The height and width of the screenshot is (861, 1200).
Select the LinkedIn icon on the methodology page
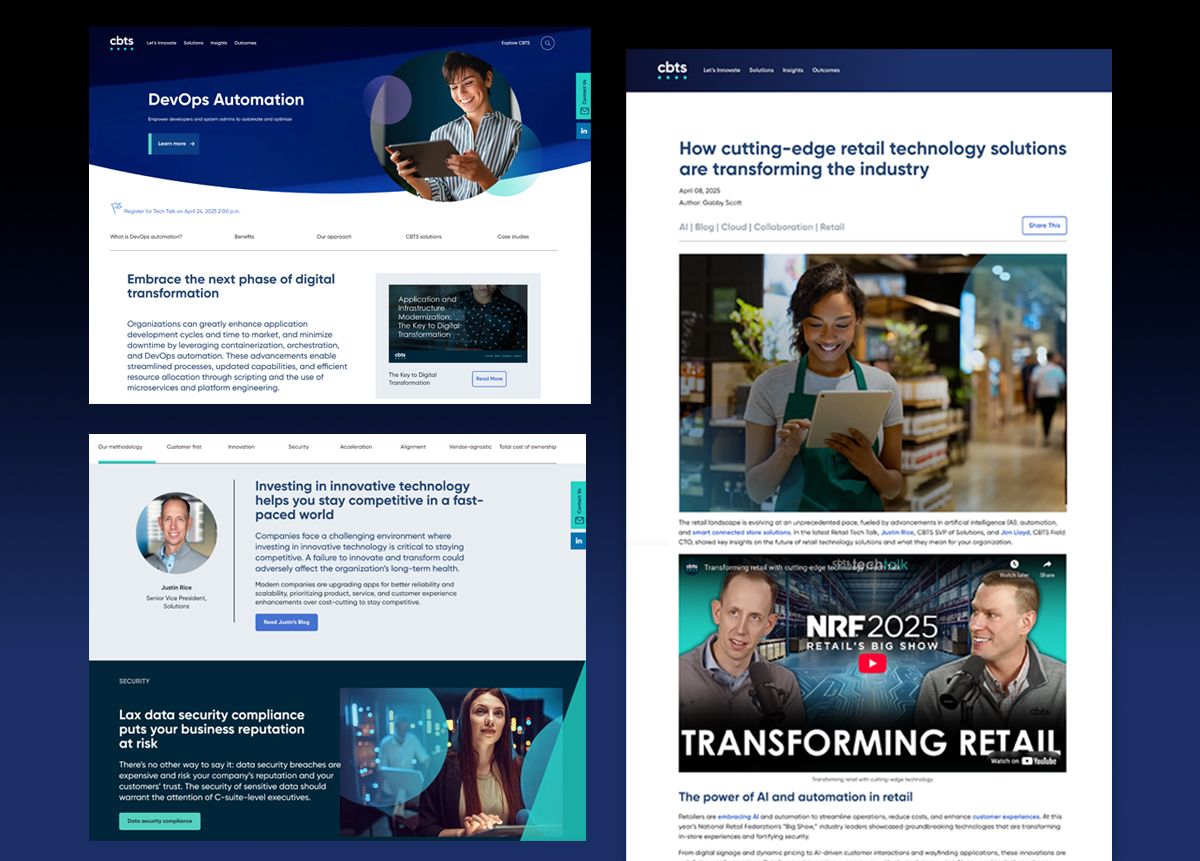point(578,540)
